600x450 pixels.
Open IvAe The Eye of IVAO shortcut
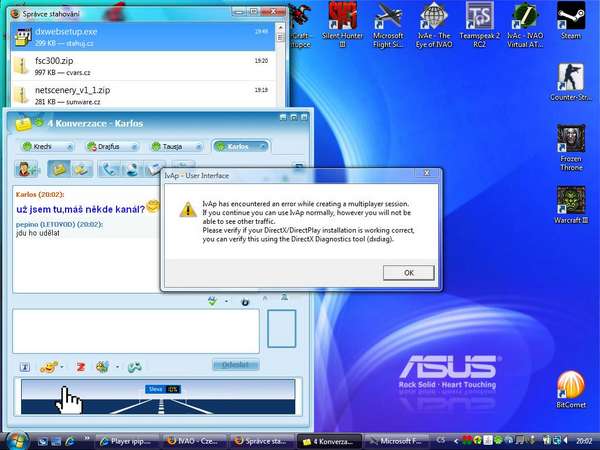click(434, 25)
